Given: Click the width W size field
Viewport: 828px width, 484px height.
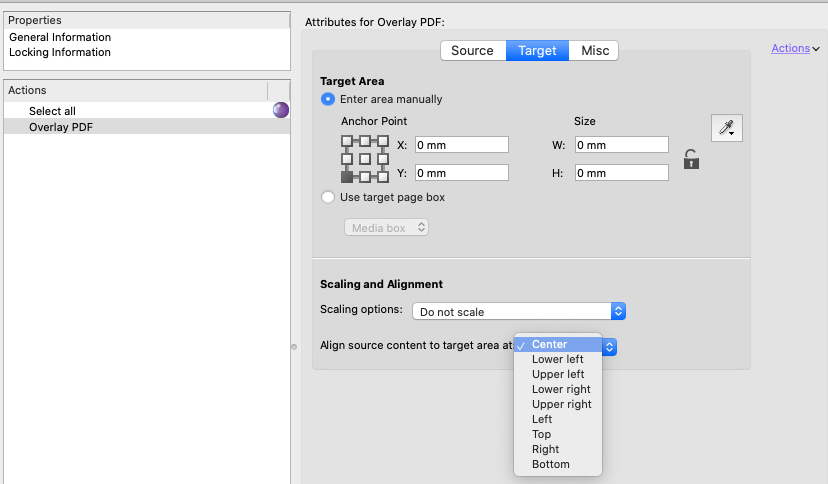Looking at the screenshot, I should (621, 145).
